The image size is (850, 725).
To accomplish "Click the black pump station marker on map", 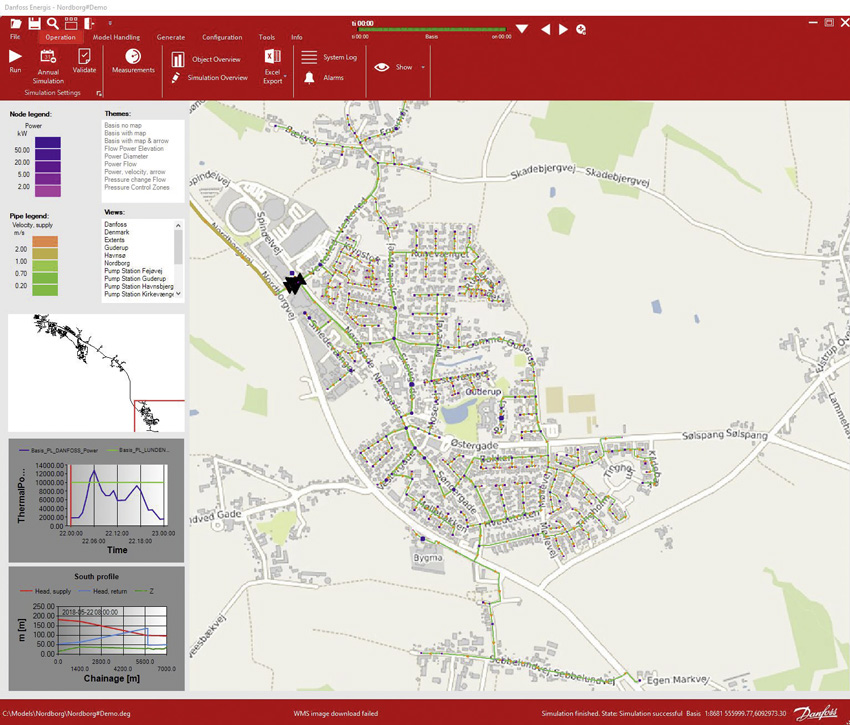I will pos(294,284).
